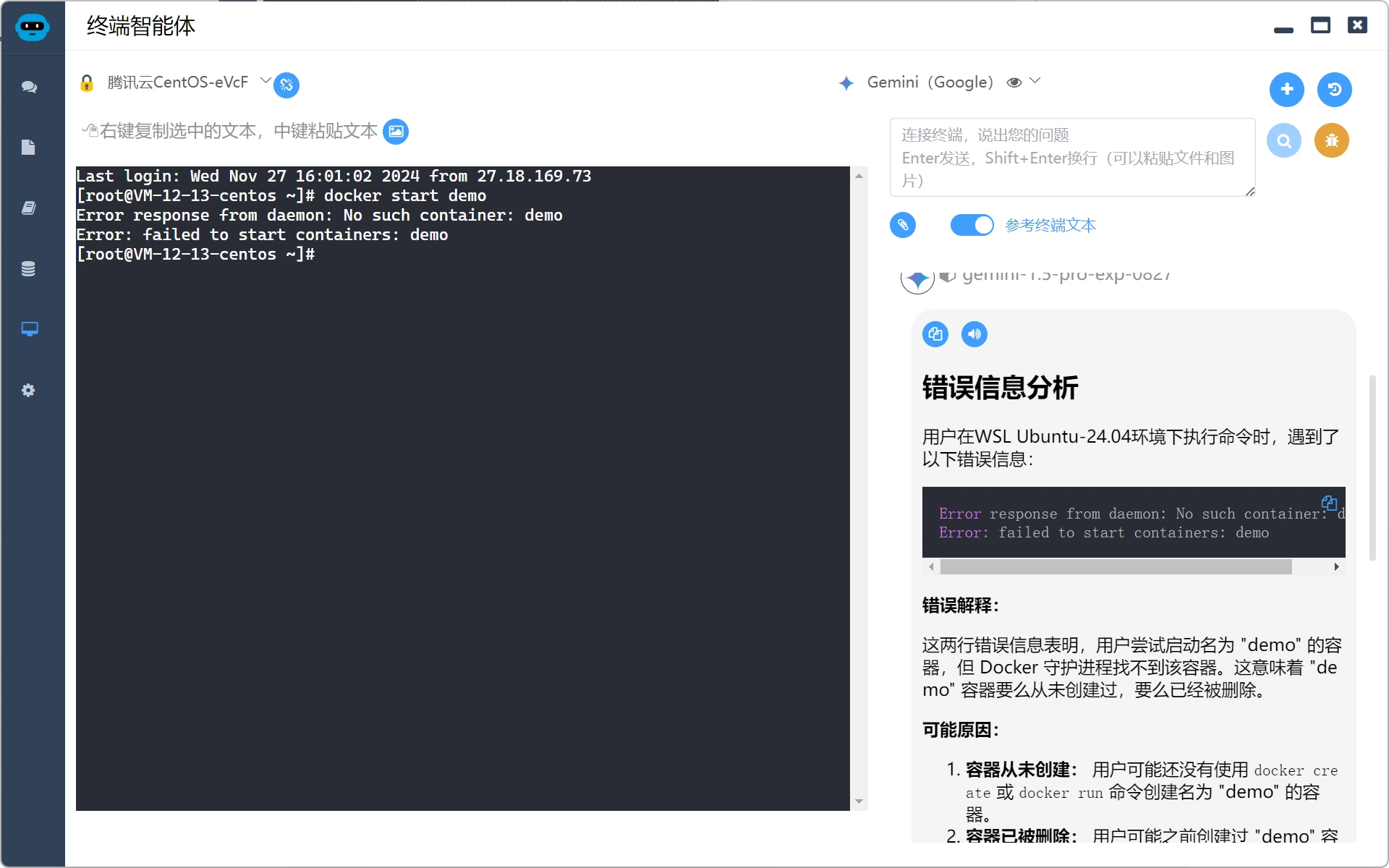
Task: Open the database sidebar icon
Action: (28, 269)
